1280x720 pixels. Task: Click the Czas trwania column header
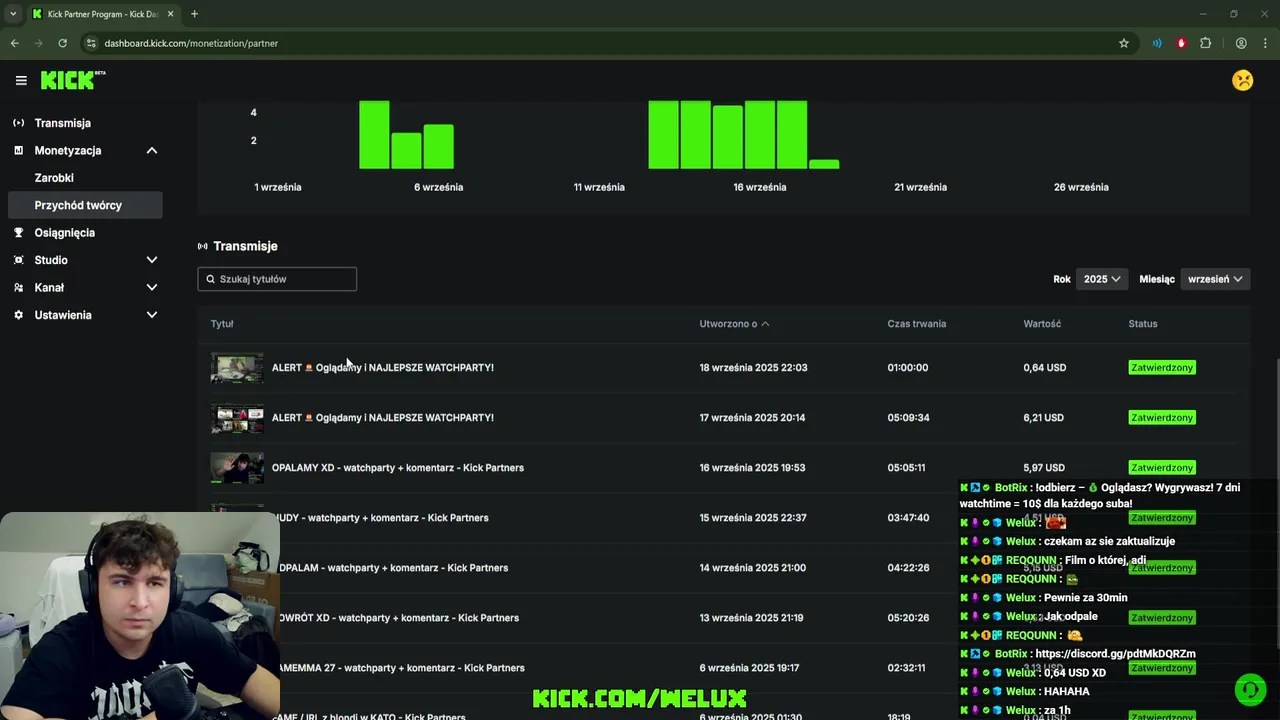[916, 324]
